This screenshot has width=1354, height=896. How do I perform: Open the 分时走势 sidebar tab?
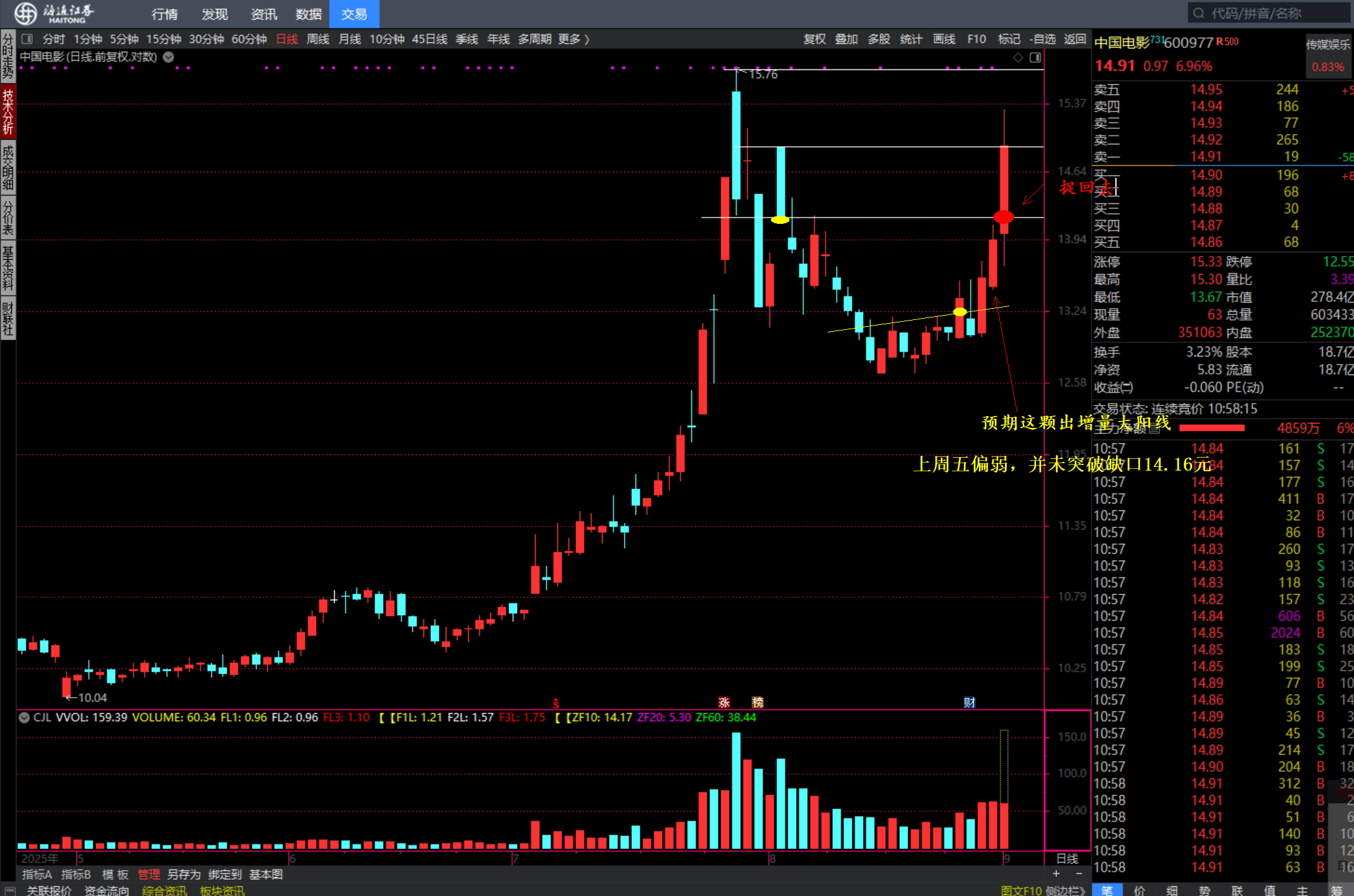coord(8,56)
